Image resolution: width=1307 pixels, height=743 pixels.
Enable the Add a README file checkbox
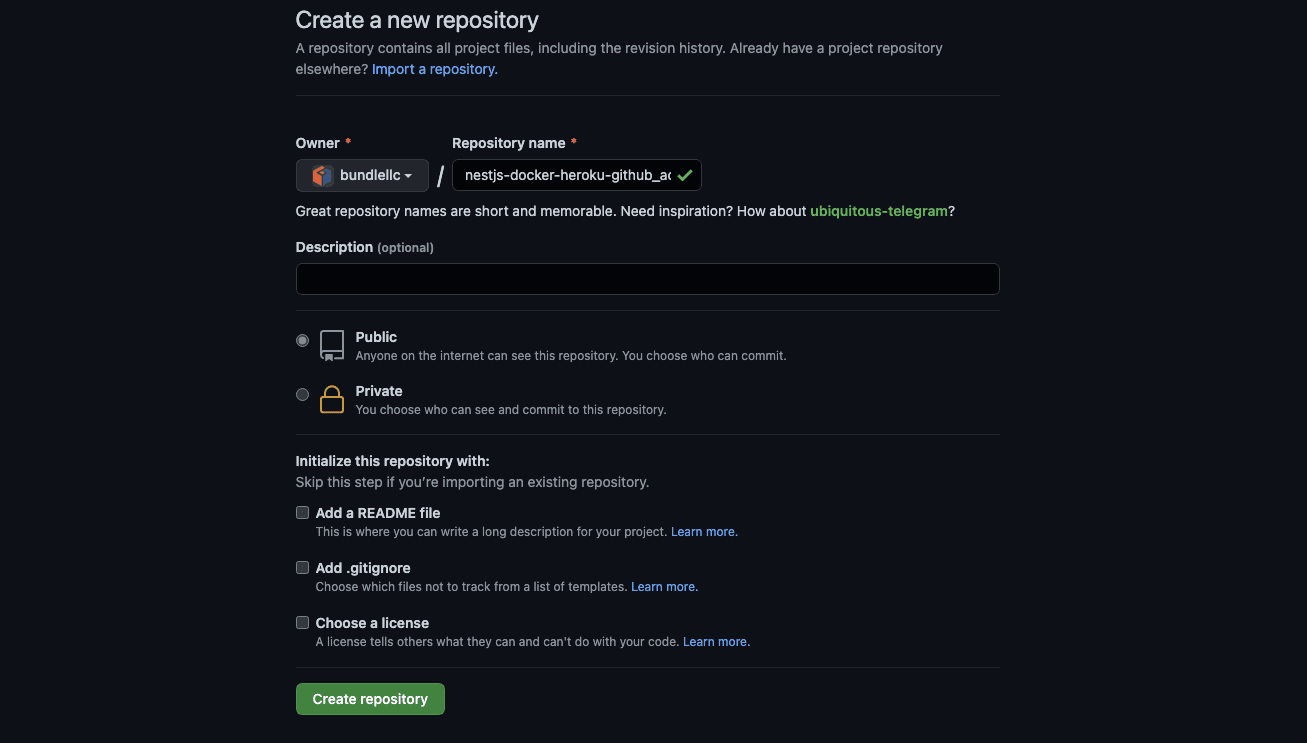click(x=302, y=513)
